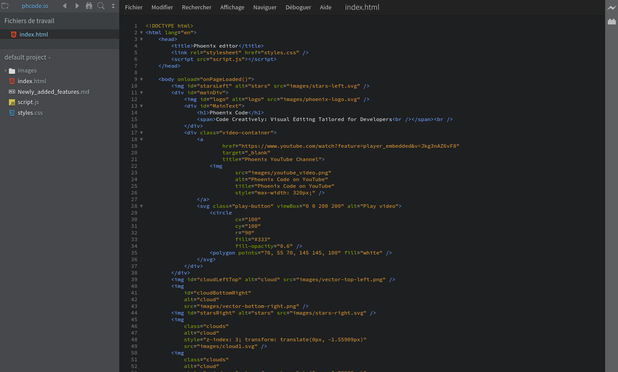This screenshot has width=618, height=372.
Task: Click the split view up-down arrows icon
Action: (x=113, y=6)
